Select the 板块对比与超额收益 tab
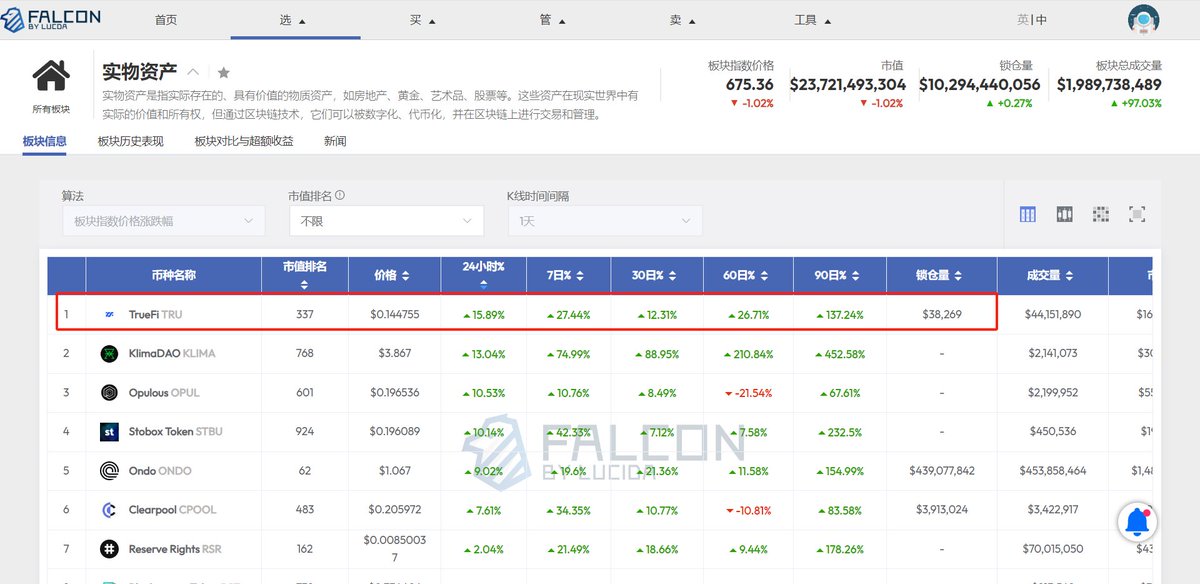 (244, 141)
